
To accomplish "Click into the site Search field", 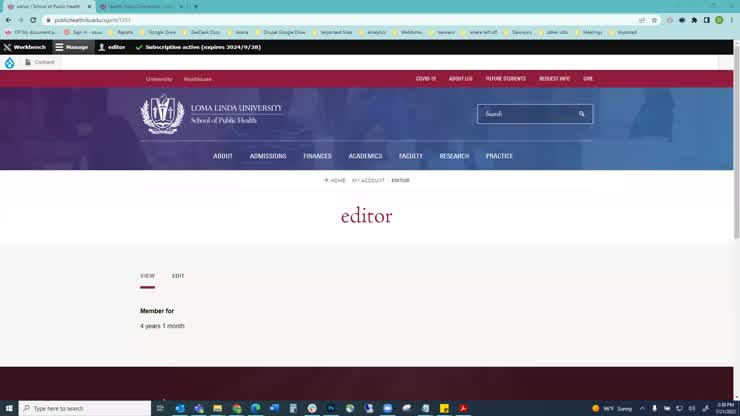I will tap(525, 114).
